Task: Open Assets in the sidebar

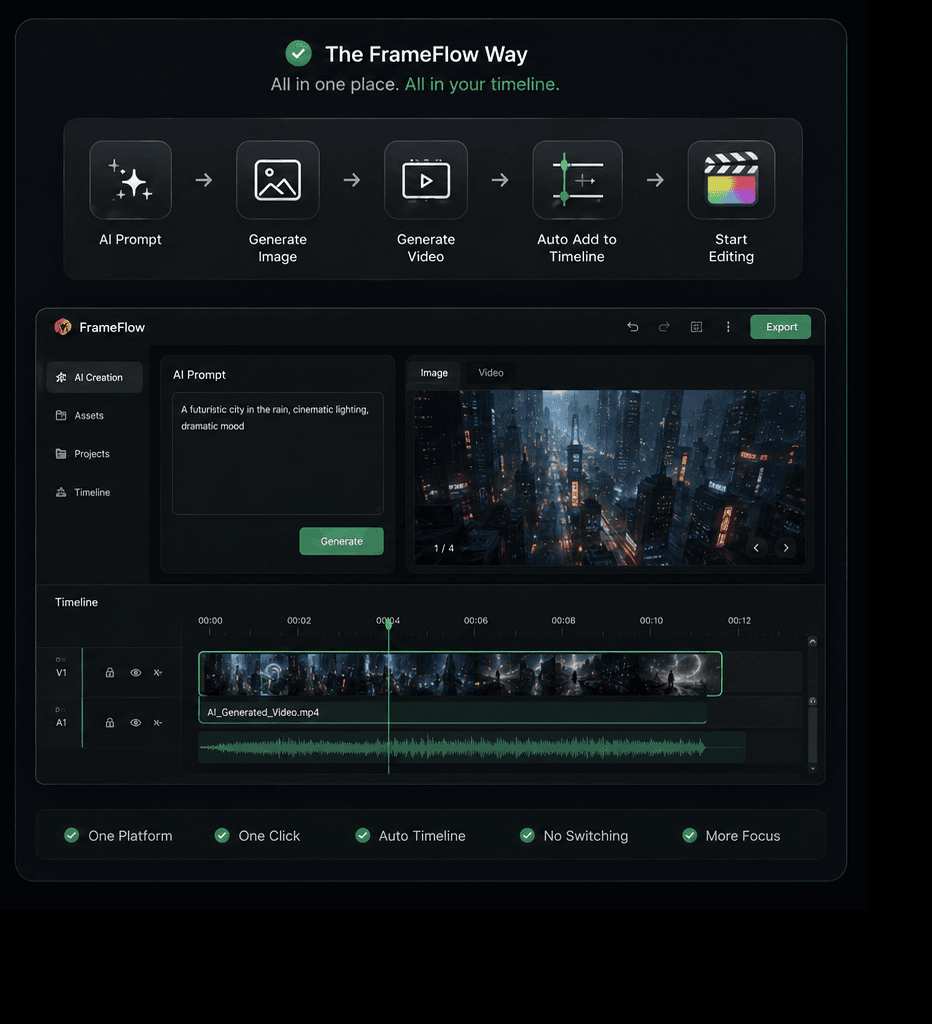Action: click(80, 415)
